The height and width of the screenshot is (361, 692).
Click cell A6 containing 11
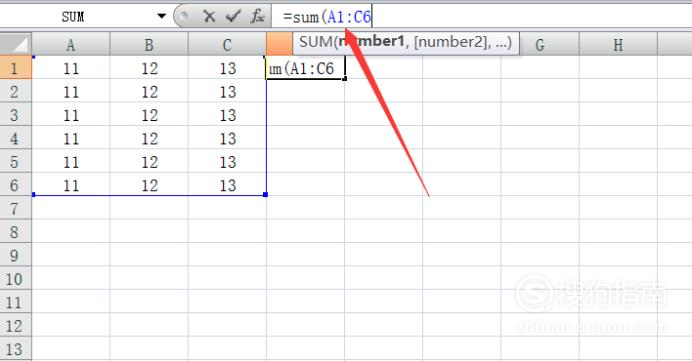[71, 185]
